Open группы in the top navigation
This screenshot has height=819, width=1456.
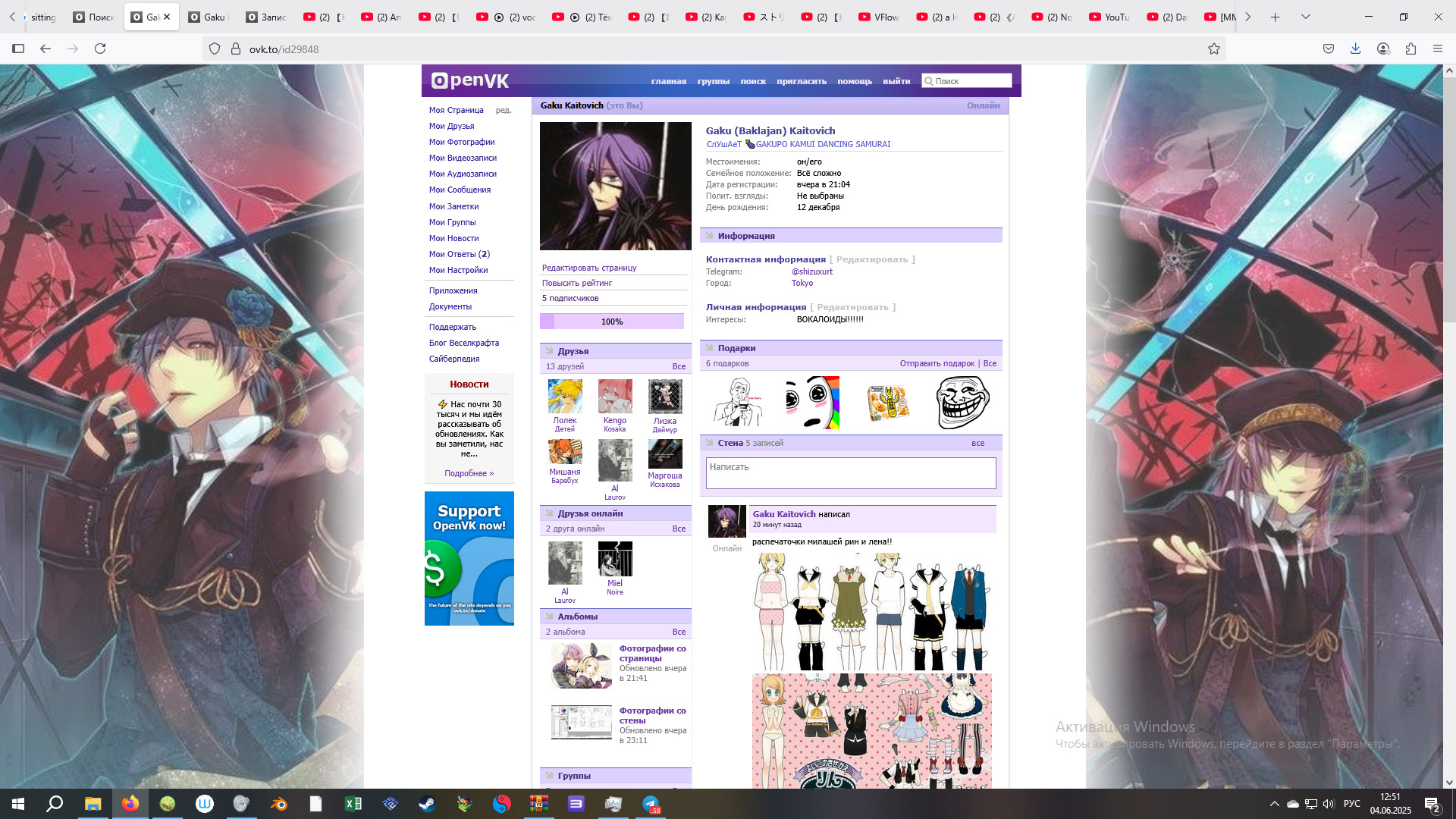[x=713, y=81]
